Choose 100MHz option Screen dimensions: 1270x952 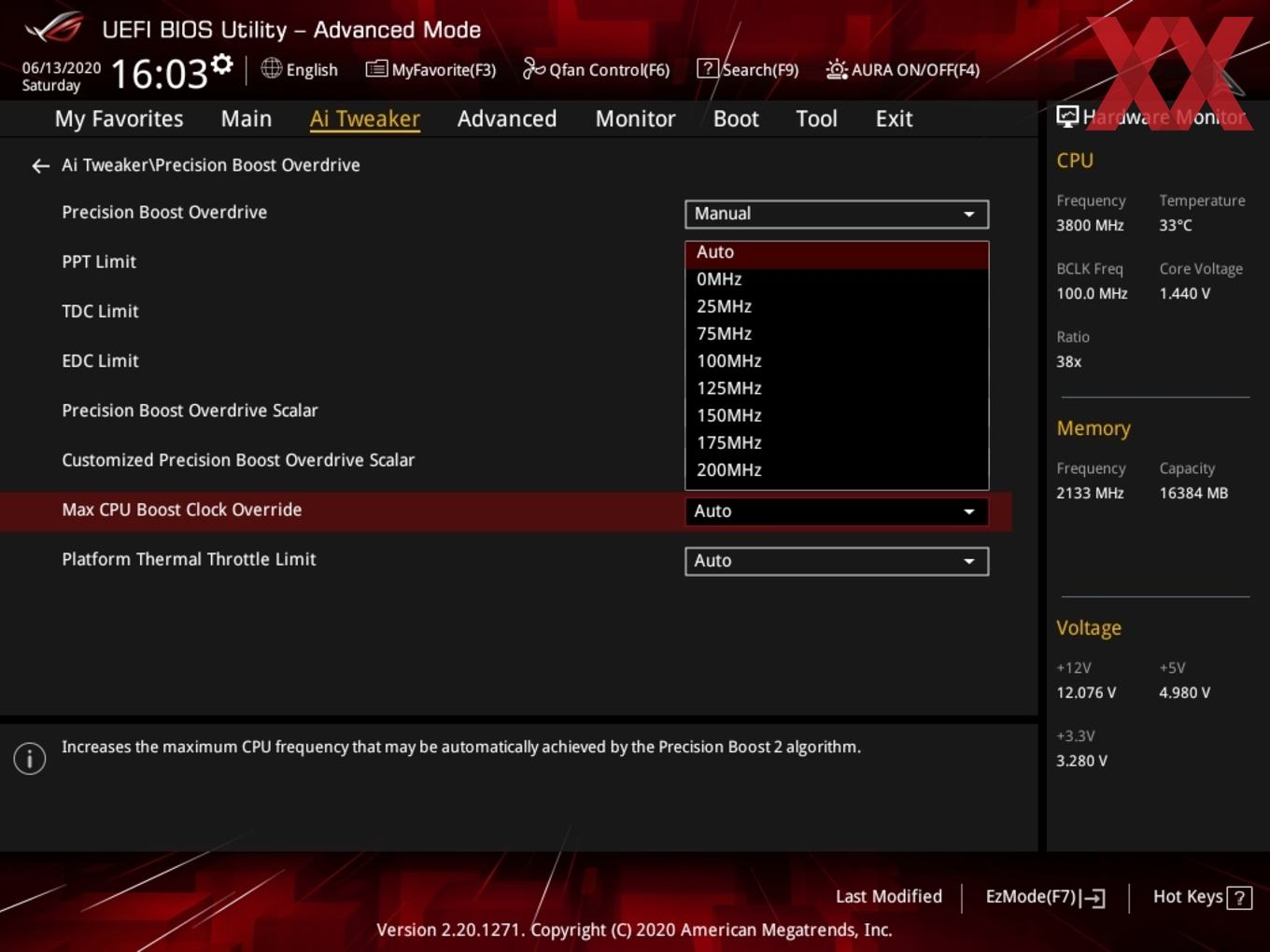[x=837, y=361]
